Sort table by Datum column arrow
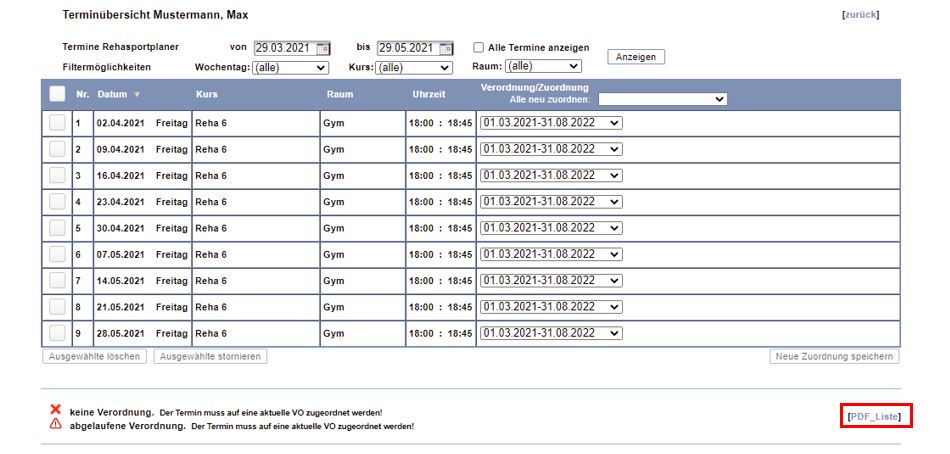 (137, 95)
